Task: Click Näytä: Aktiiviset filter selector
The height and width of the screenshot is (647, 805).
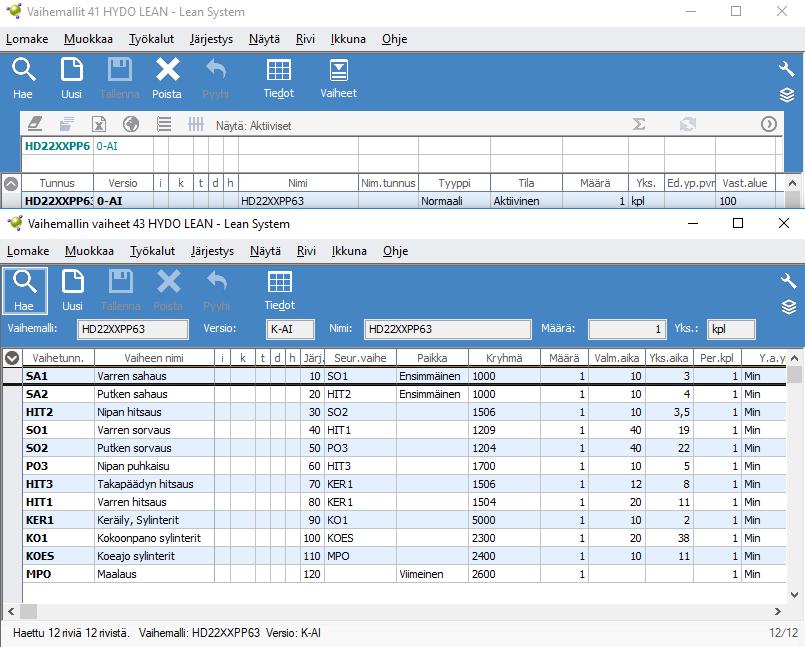Action: 253,126
